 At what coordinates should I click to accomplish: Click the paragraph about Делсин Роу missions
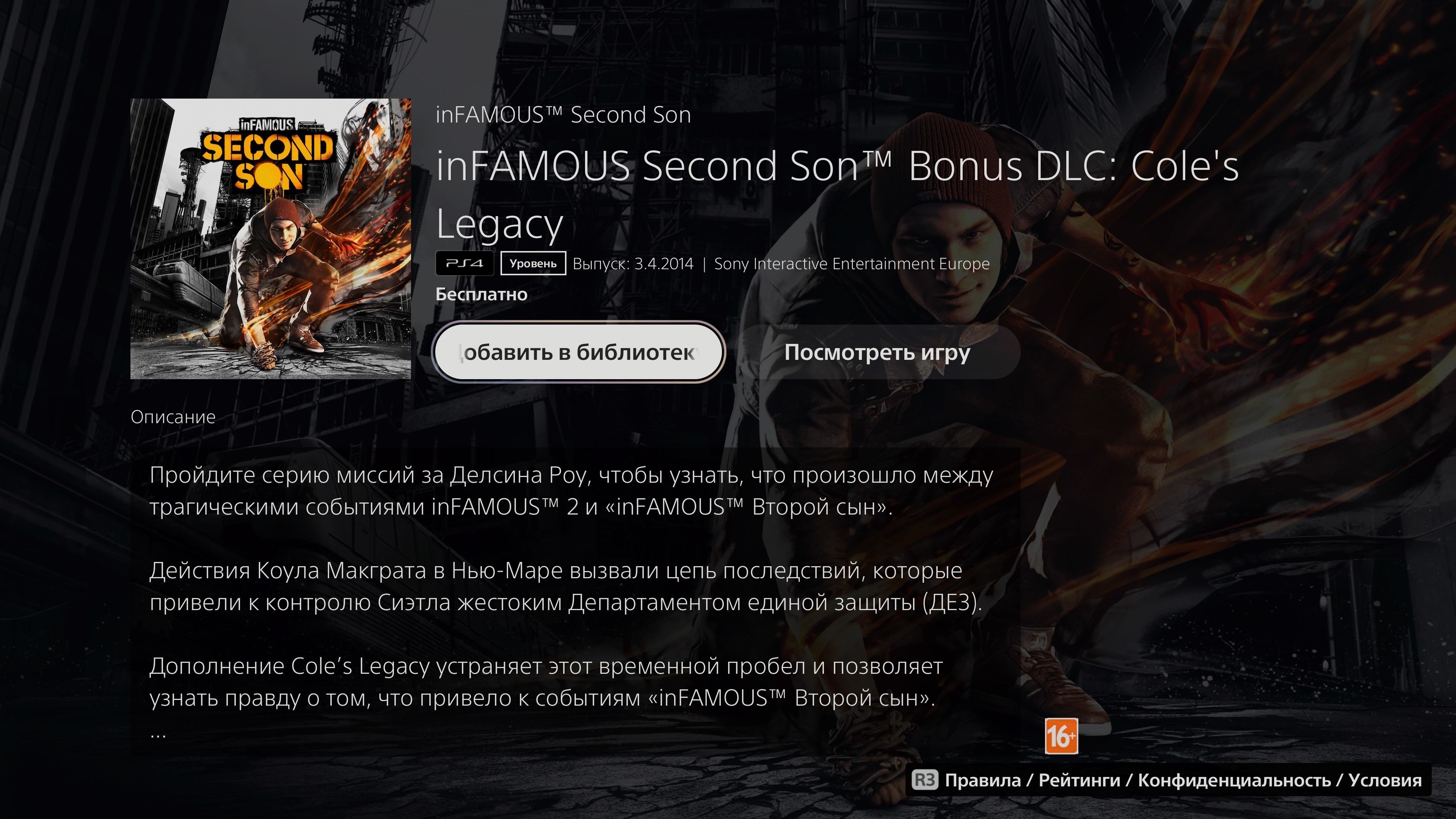click(x=571, y=491)
